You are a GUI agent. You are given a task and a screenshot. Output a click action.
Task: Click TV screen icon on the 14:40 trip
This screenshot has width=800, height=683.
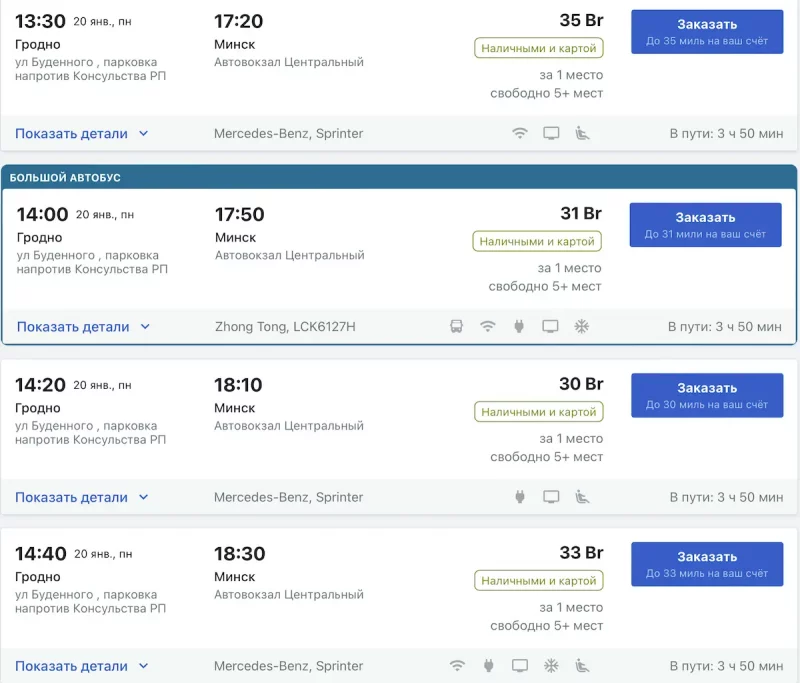[x=520, y=666]
